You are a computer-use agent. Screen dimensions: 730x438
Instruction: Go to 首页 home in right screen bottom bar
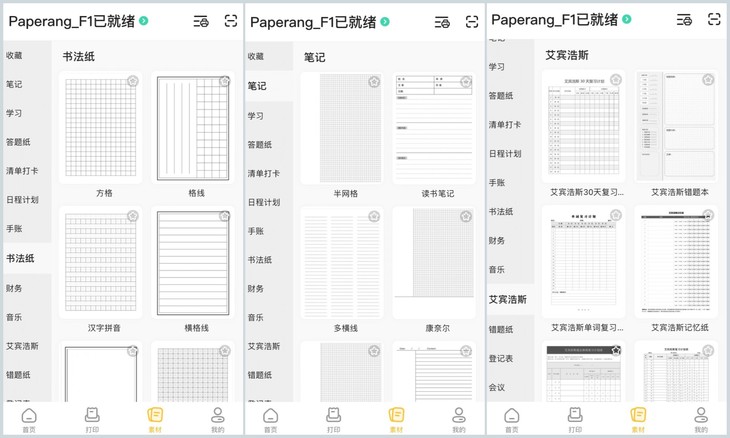coord(512,420)
